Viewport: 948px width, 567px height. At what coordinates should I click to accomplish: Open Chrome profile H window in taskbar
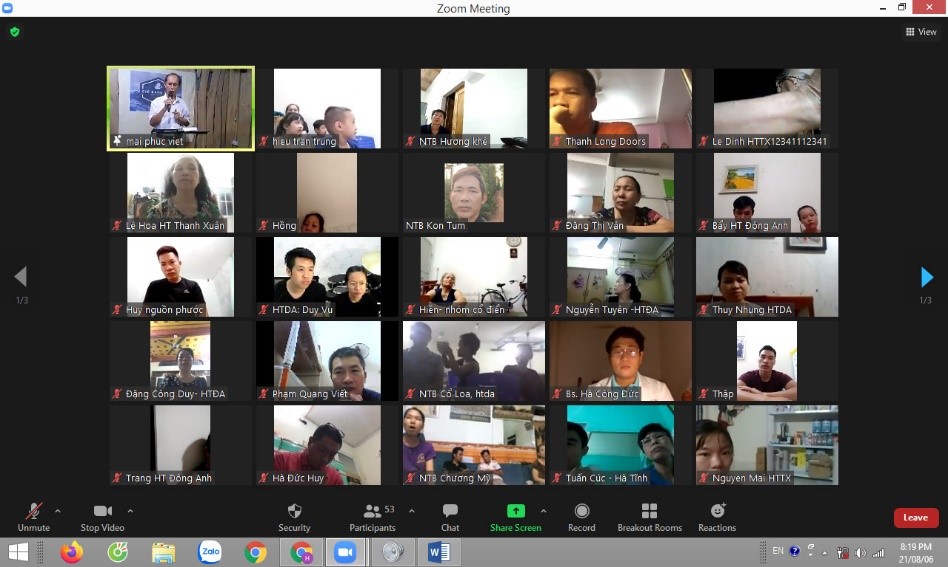tap(302, 552)
